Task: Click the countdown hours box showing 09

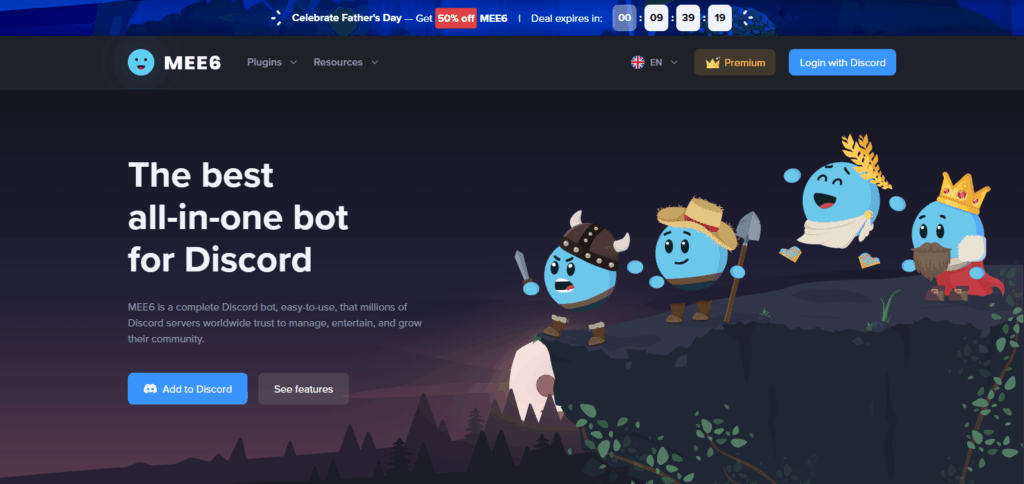Action: point(656,18)
